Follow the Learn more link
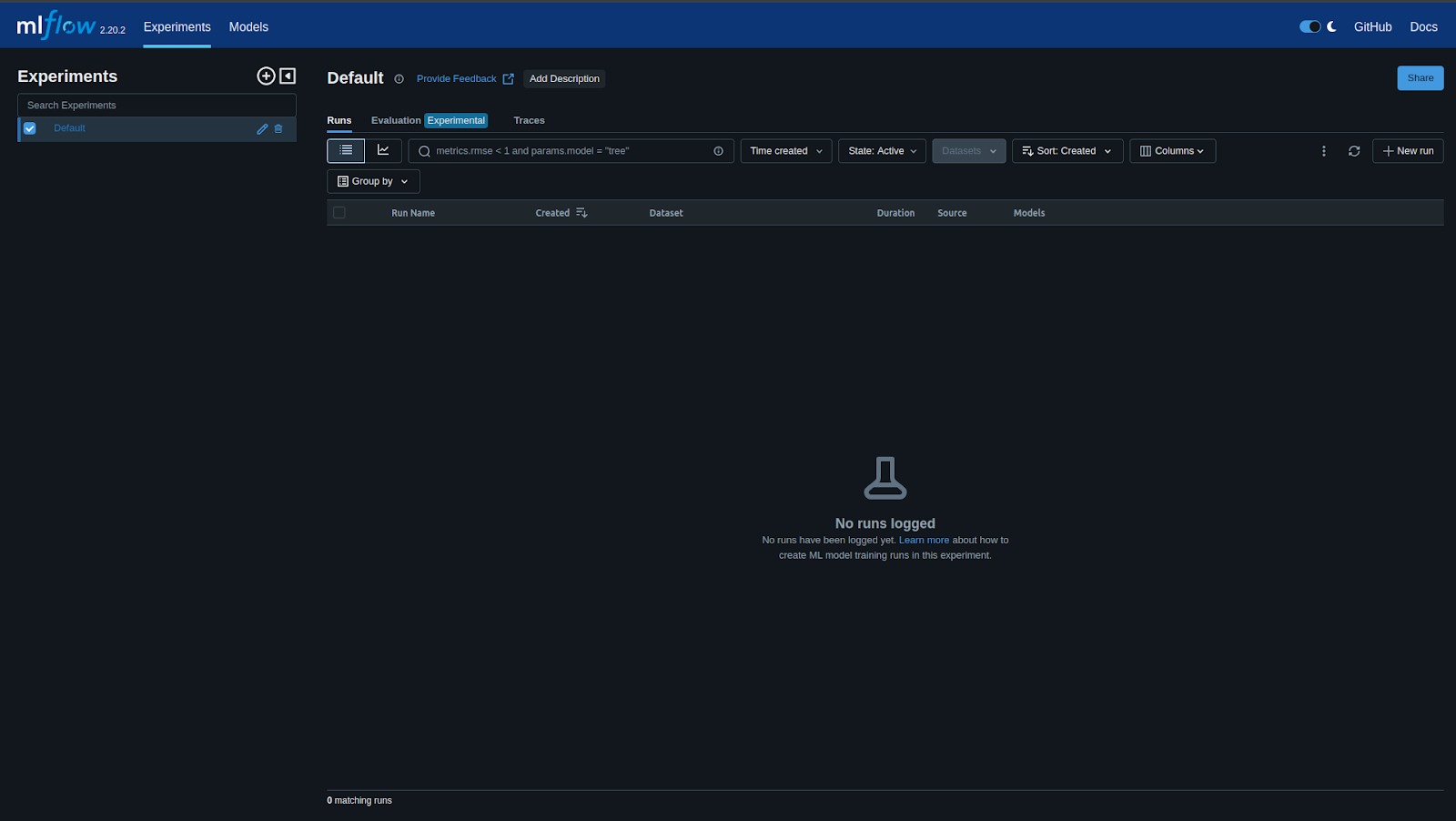1456x821 pixels. pyautogui.click(x=924, y=541)
